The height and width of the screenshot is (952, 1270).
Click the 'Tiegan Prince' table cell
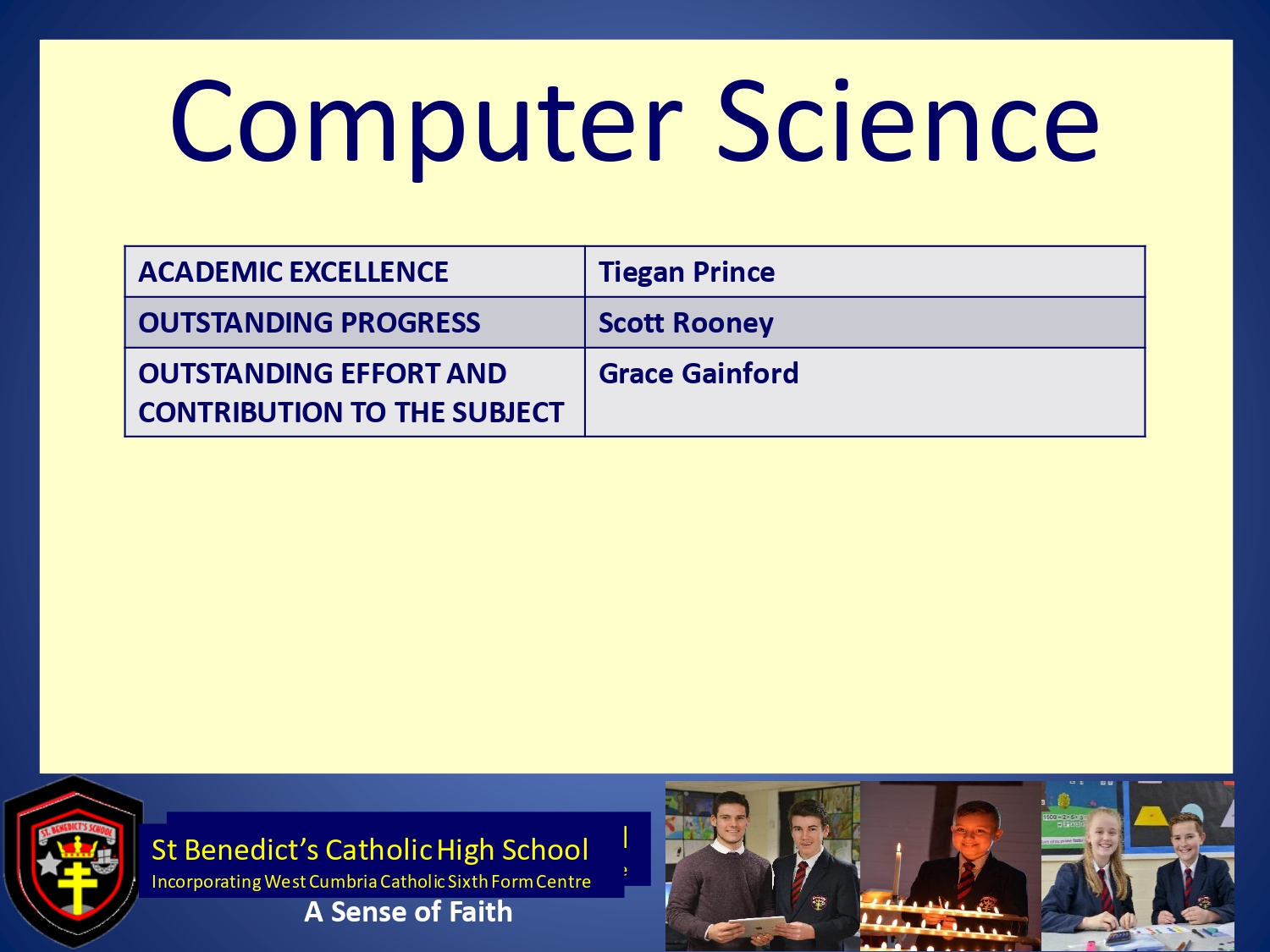[864, 272]
